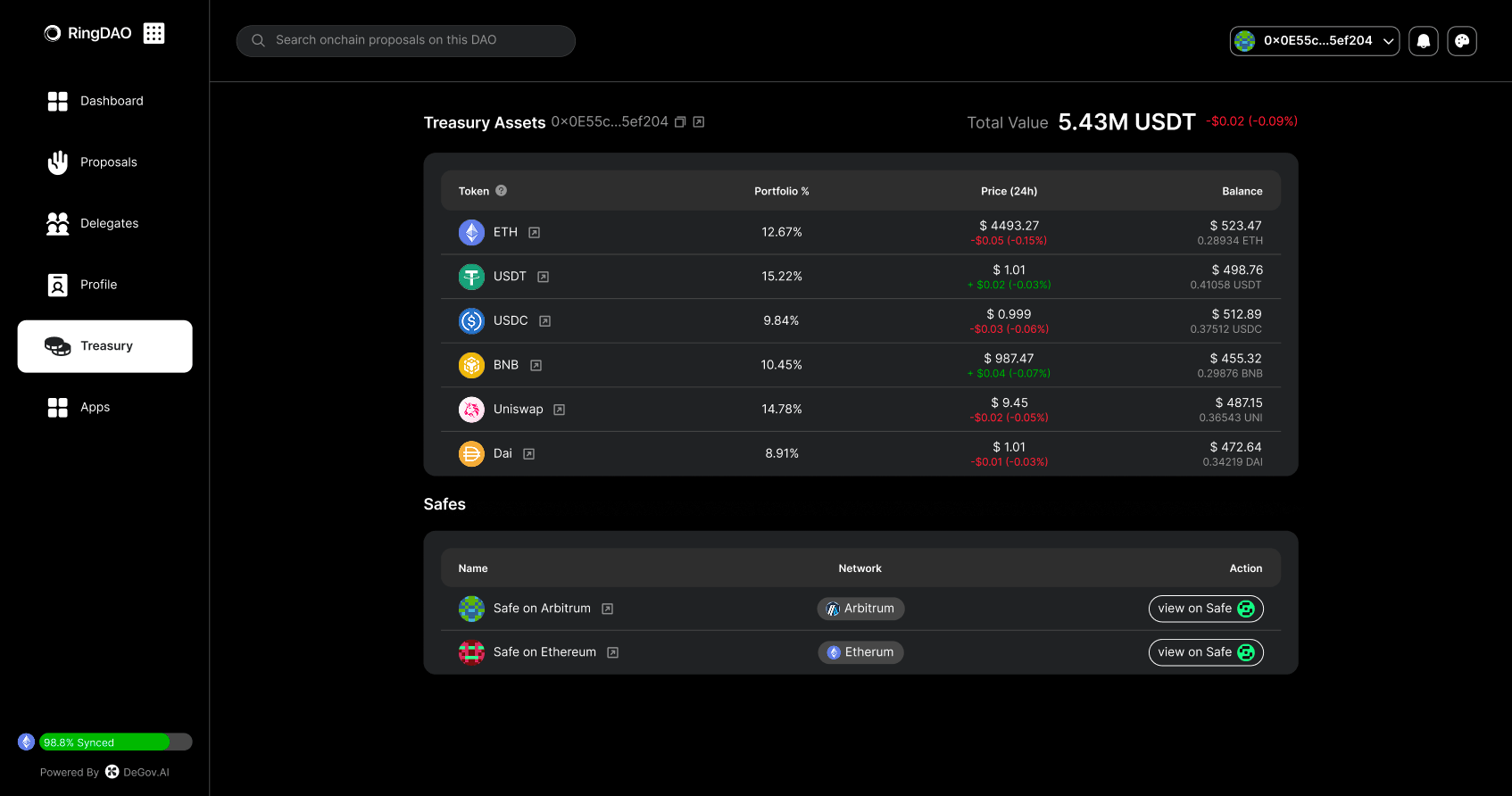
Task: Click the DeGov.AI logo link
Action: tap(137, 772)
